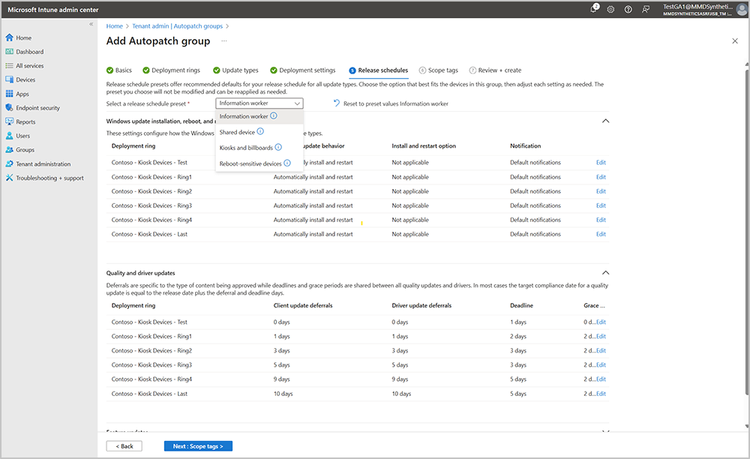Screen dimensions: 750x459
Task: Edit installation settings for Kiosk Devices - Test
Action: pyautogui.click(x=601, y=163)
